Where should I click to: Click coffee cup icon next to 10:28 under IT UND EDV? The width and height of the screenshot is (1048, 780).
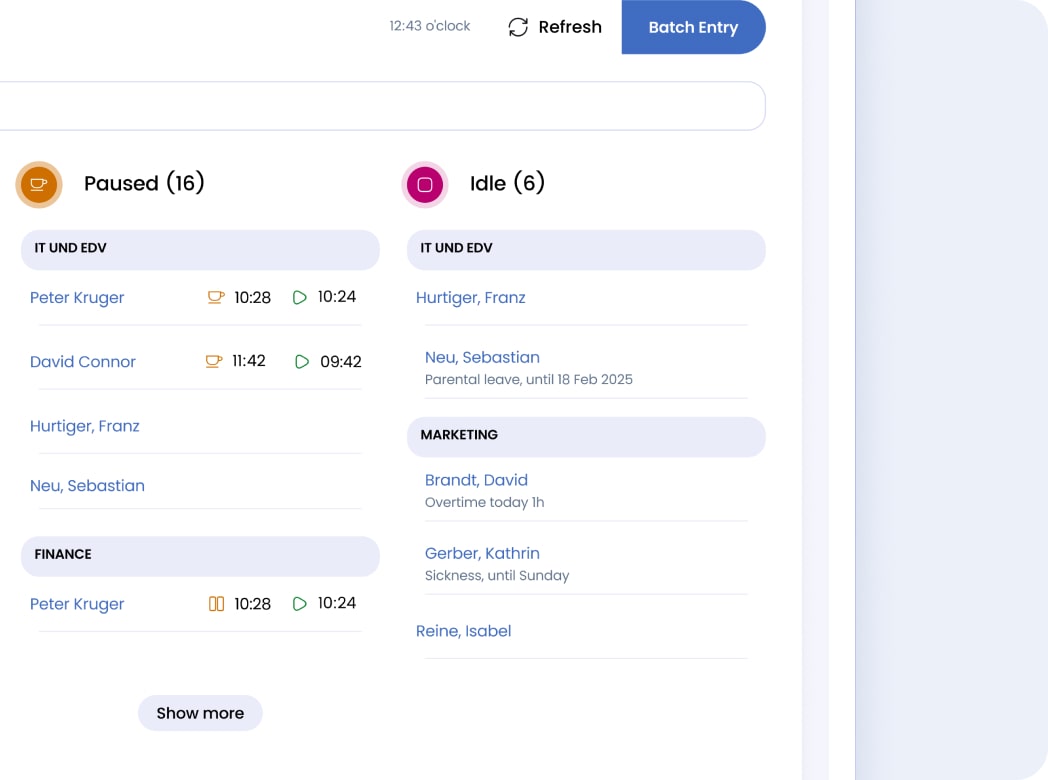(x=215, y=297)
